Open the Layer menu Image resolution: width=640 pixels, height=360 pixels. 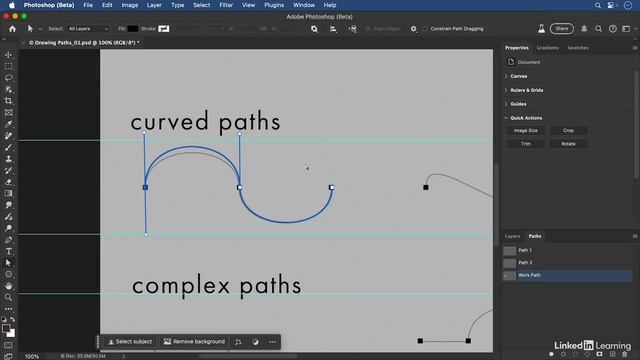(x=154, y=5)
